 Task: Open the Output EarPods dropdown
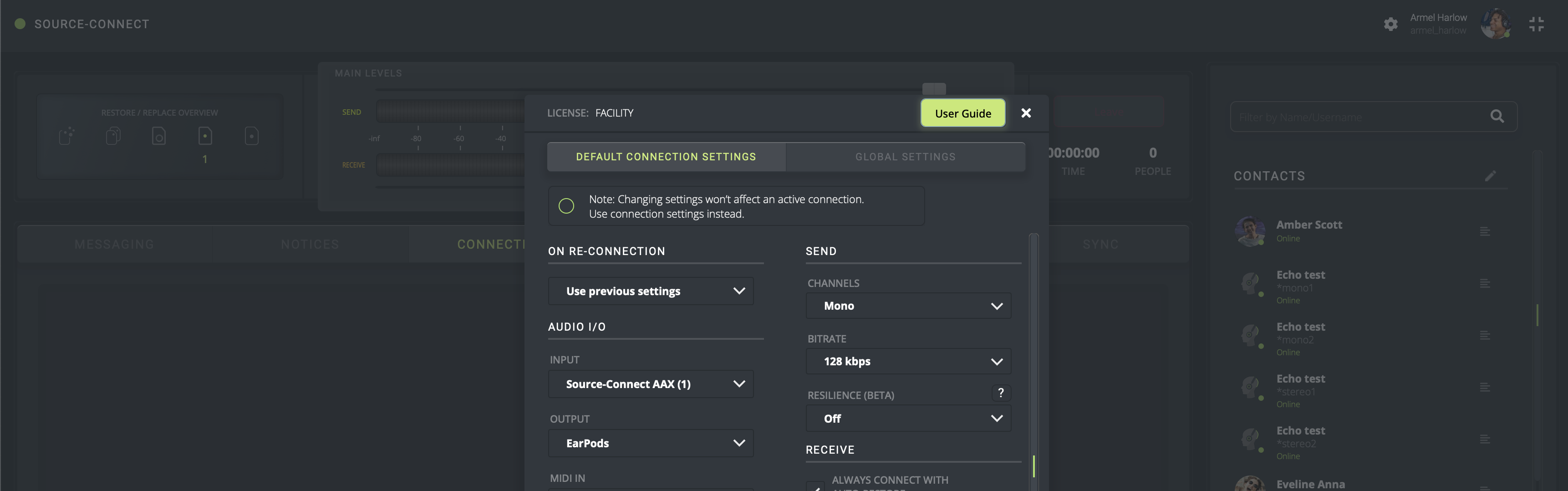tap(651, 444)
